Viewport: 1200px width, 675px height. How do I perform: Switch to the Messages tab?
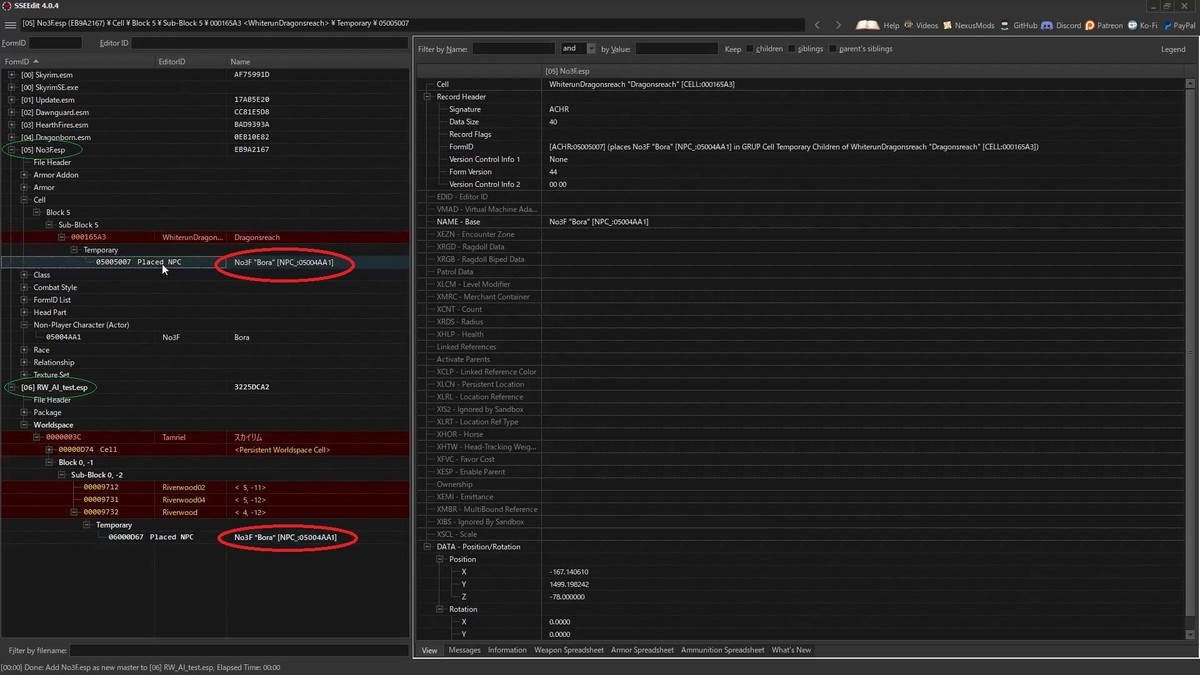coord(464,650)
